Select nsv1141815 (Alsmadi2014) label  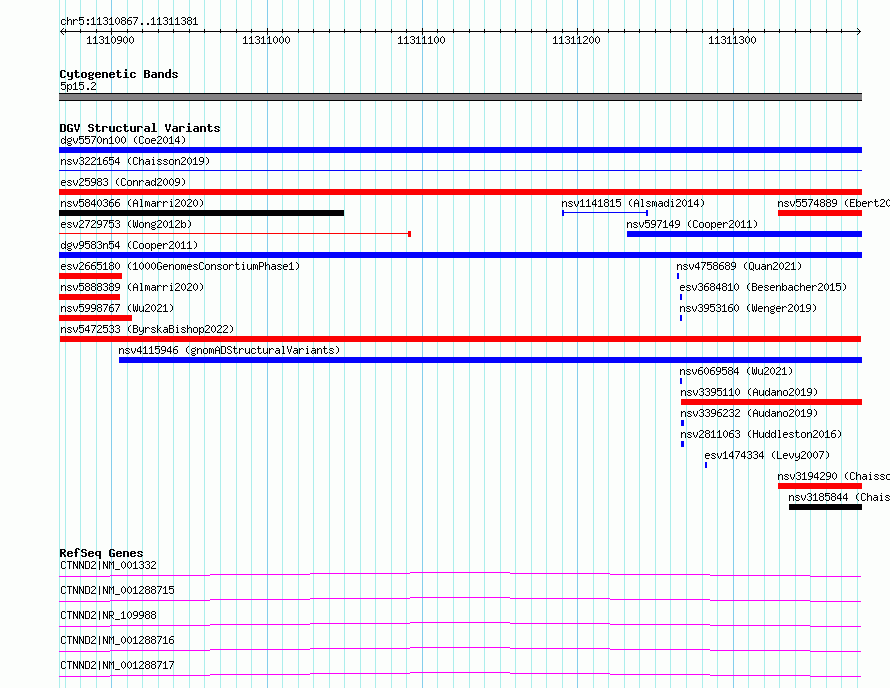coord(633,203)
